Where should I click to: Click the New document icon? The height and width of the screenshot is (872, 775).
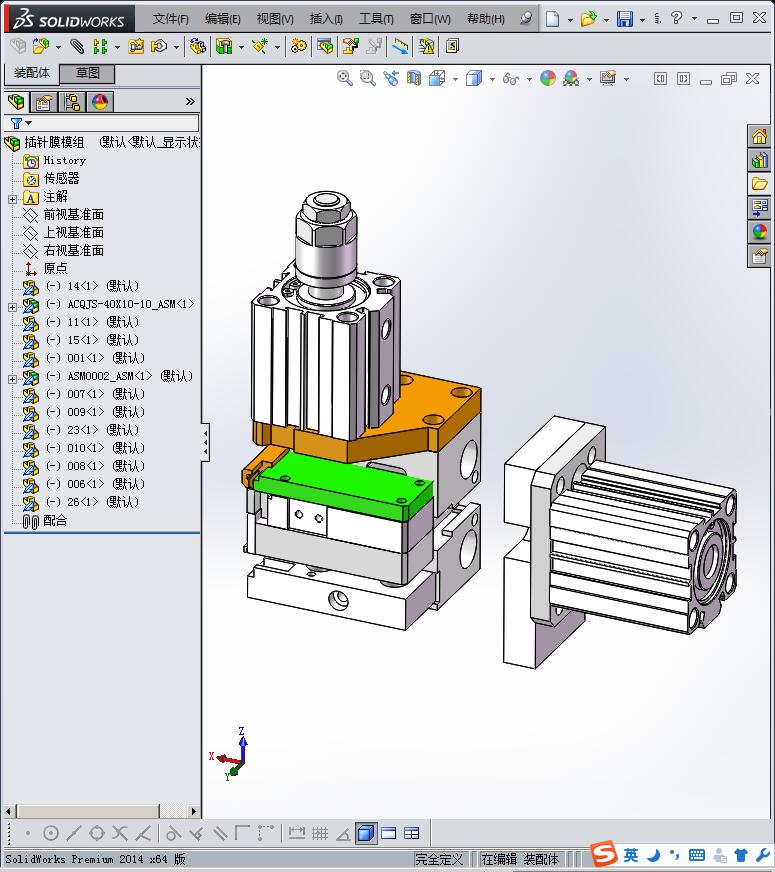coord(552,19)
